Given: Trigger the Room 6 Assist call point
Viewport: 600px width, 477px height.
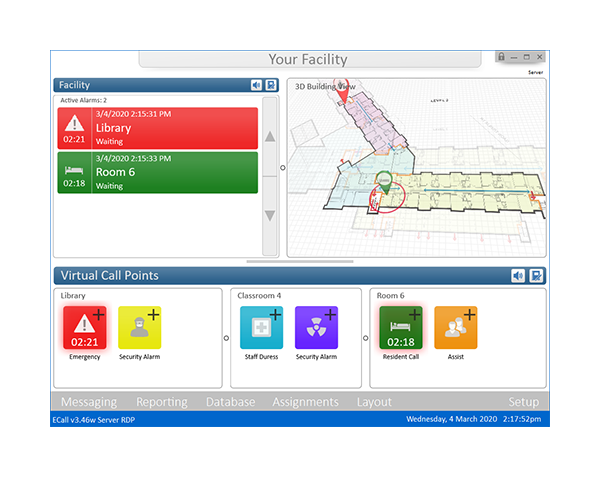Looking at the screenshot, I should pos(455,328).
